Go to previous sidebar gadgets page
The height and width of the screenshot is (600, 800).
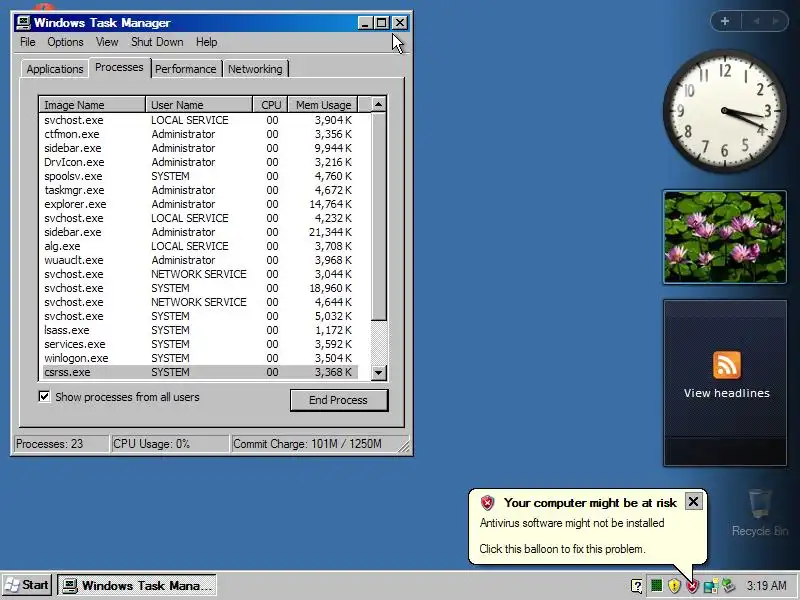pos(756,21)
